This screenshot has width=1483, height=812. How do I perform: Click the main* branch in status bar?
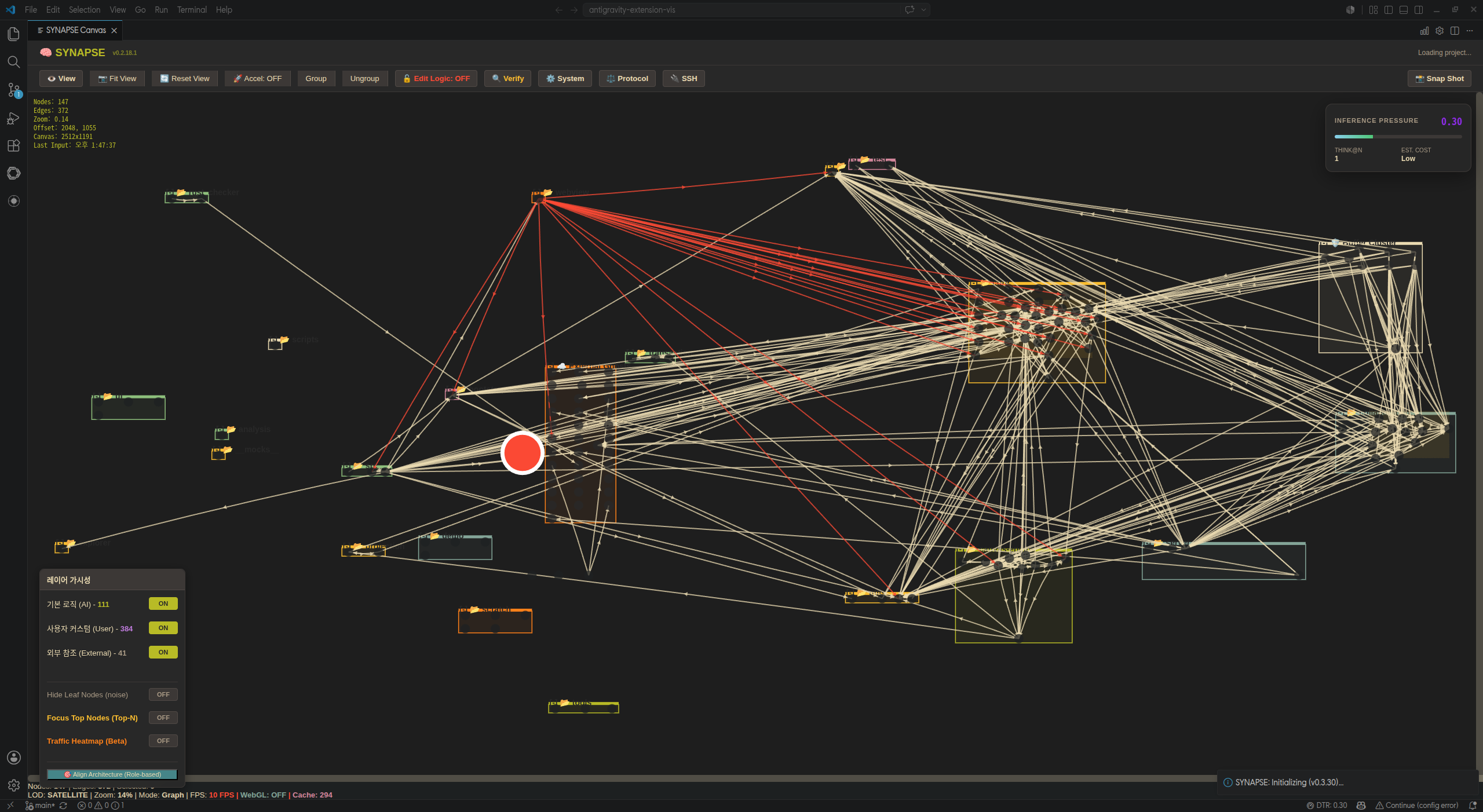pos(41,806)
